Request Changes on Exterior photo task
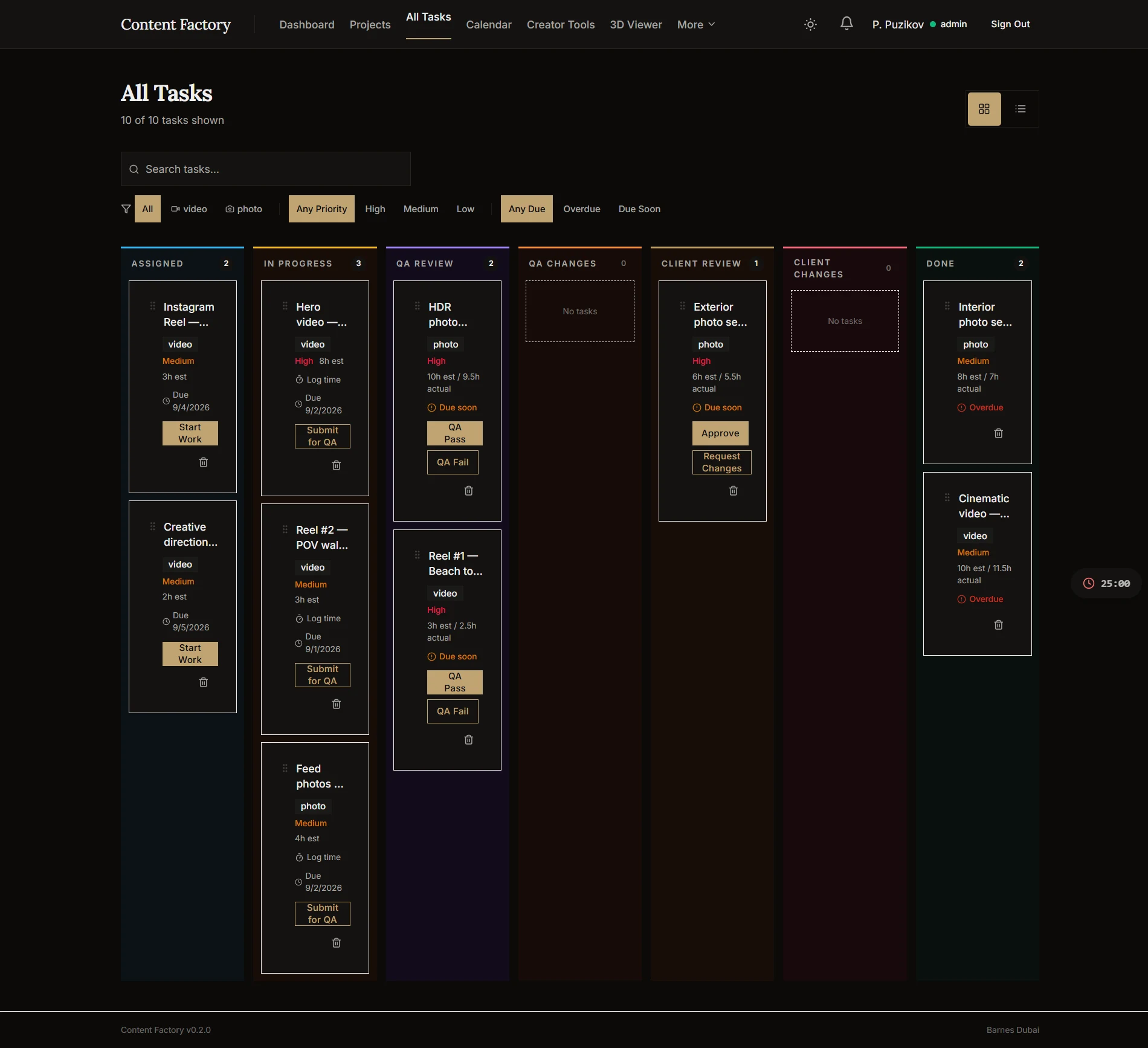This screenshot has height=1048, width=1148. pos(722,462)
